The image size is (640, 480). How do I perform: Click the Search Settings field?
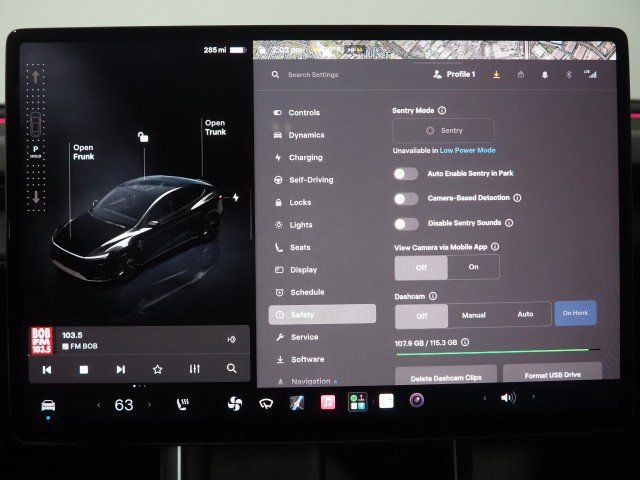coord(313,75)
